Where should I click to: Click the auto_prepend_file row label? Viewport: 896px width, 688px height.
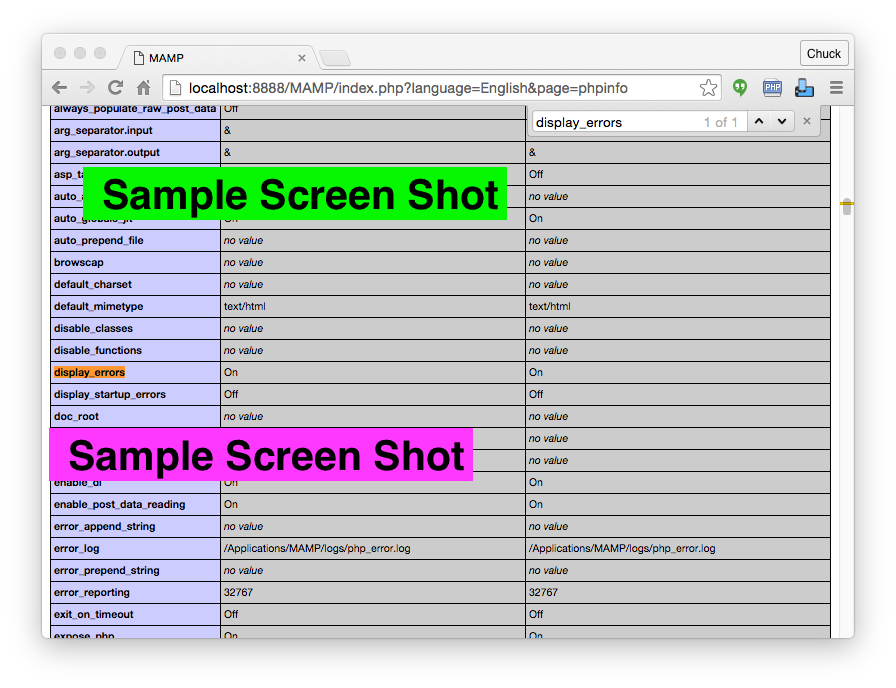98,241
